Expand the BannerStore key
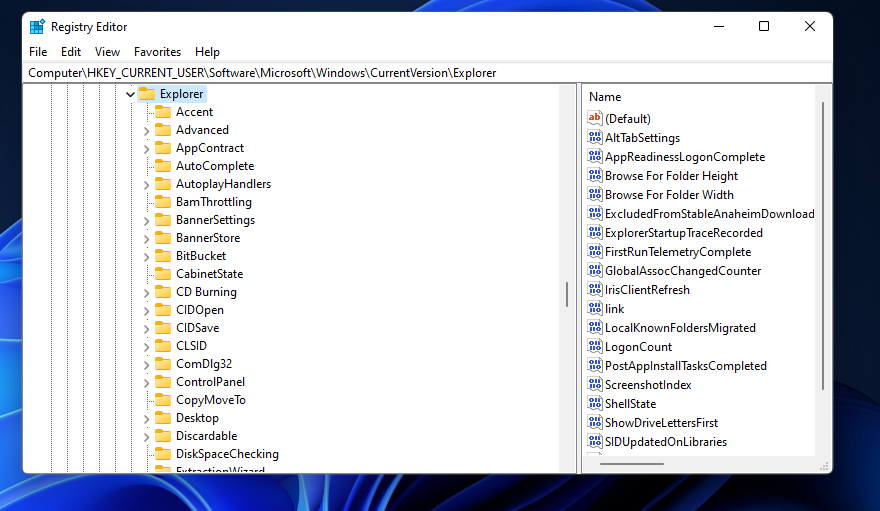The image size is (880, 511). (x=146, y=238)
